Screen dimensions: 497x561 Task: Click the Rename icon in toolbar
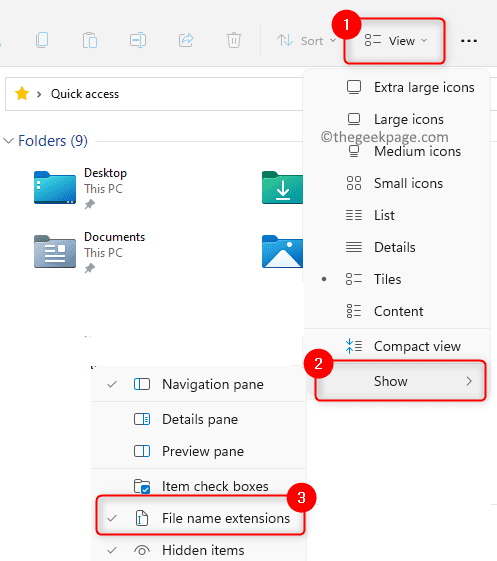(138, 40)
